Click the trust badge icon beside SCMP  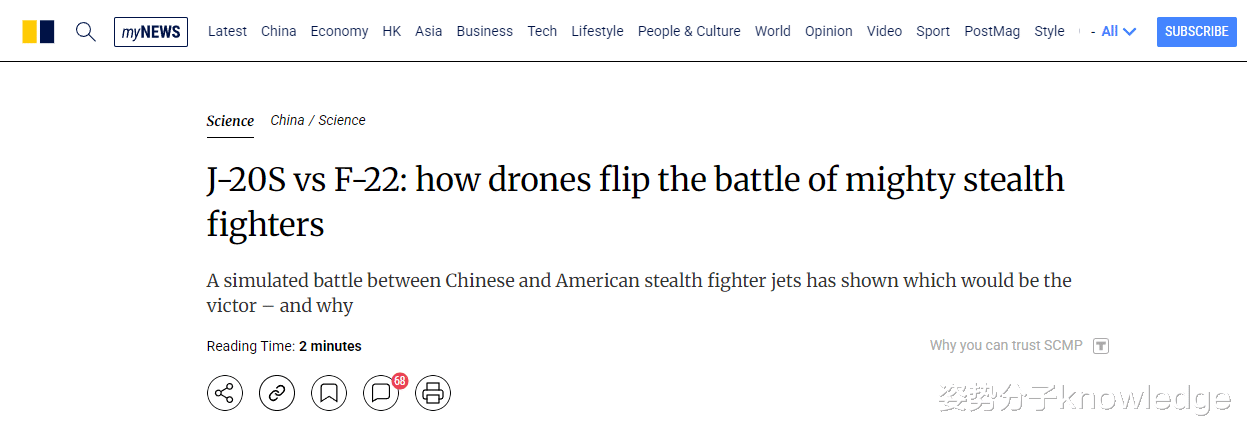pos(1101,346)
